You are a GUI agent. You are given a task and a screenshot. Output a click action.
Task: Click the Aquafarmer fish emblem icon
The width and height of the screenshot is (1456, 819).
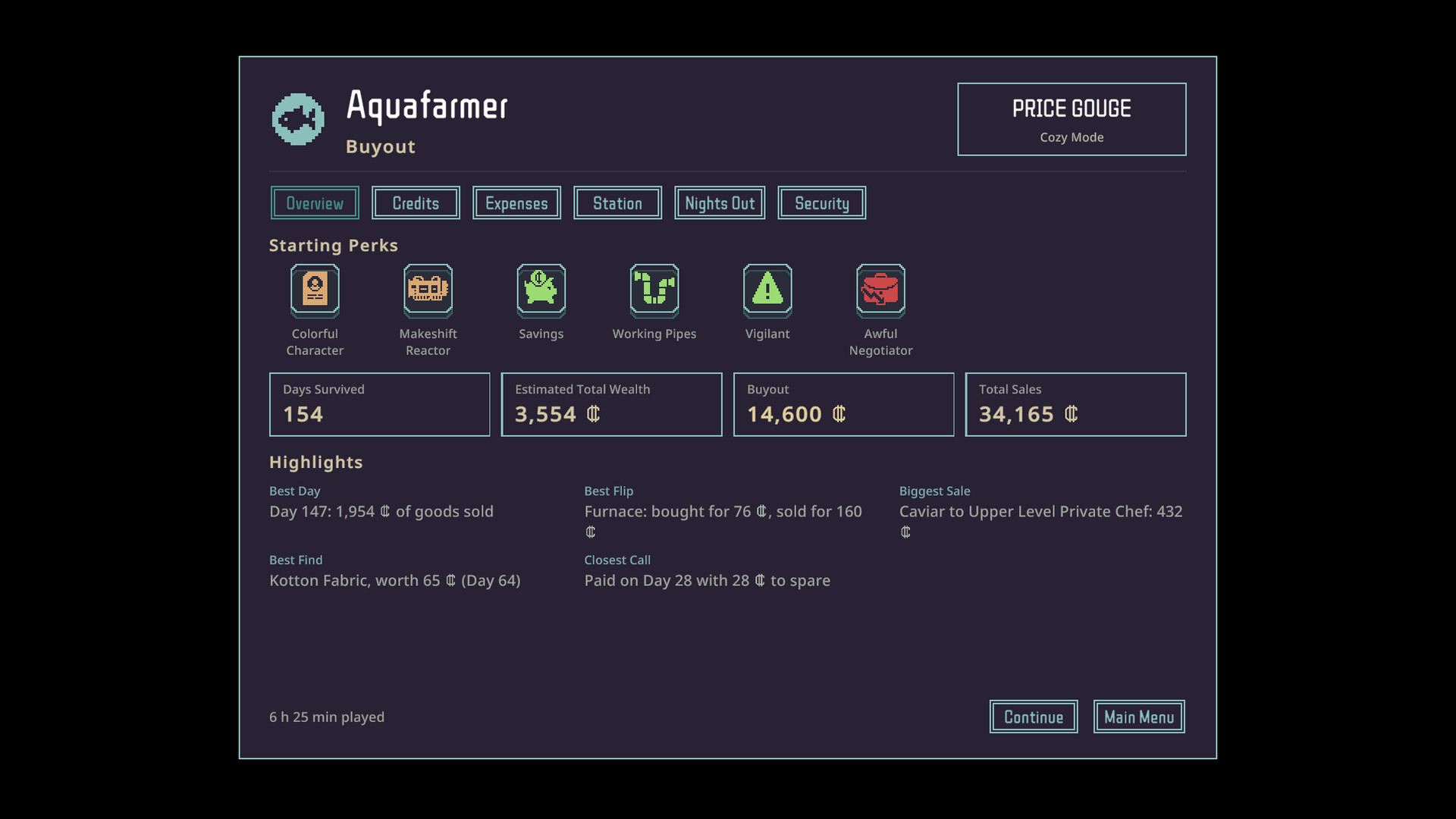pyautogui.click(x=298, y=119)
